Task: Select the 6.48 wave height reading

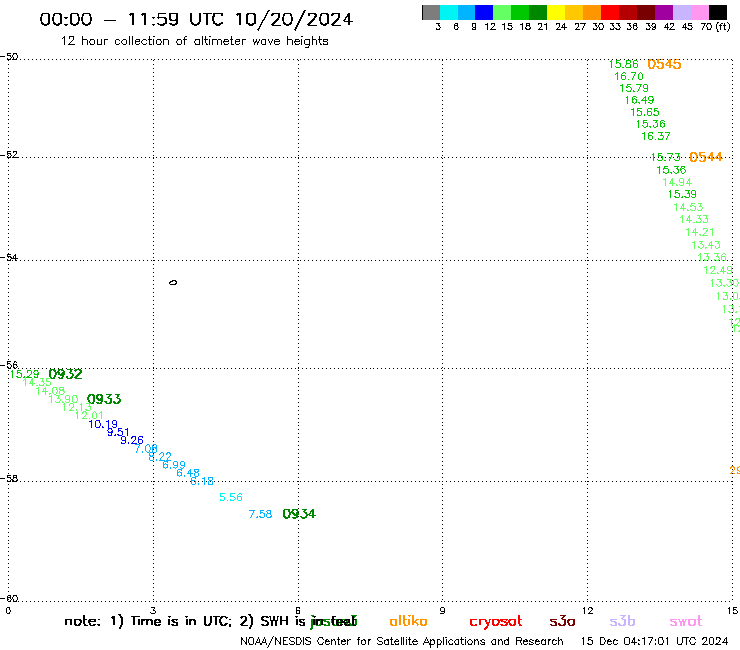Action: click(x=188, y=473)
